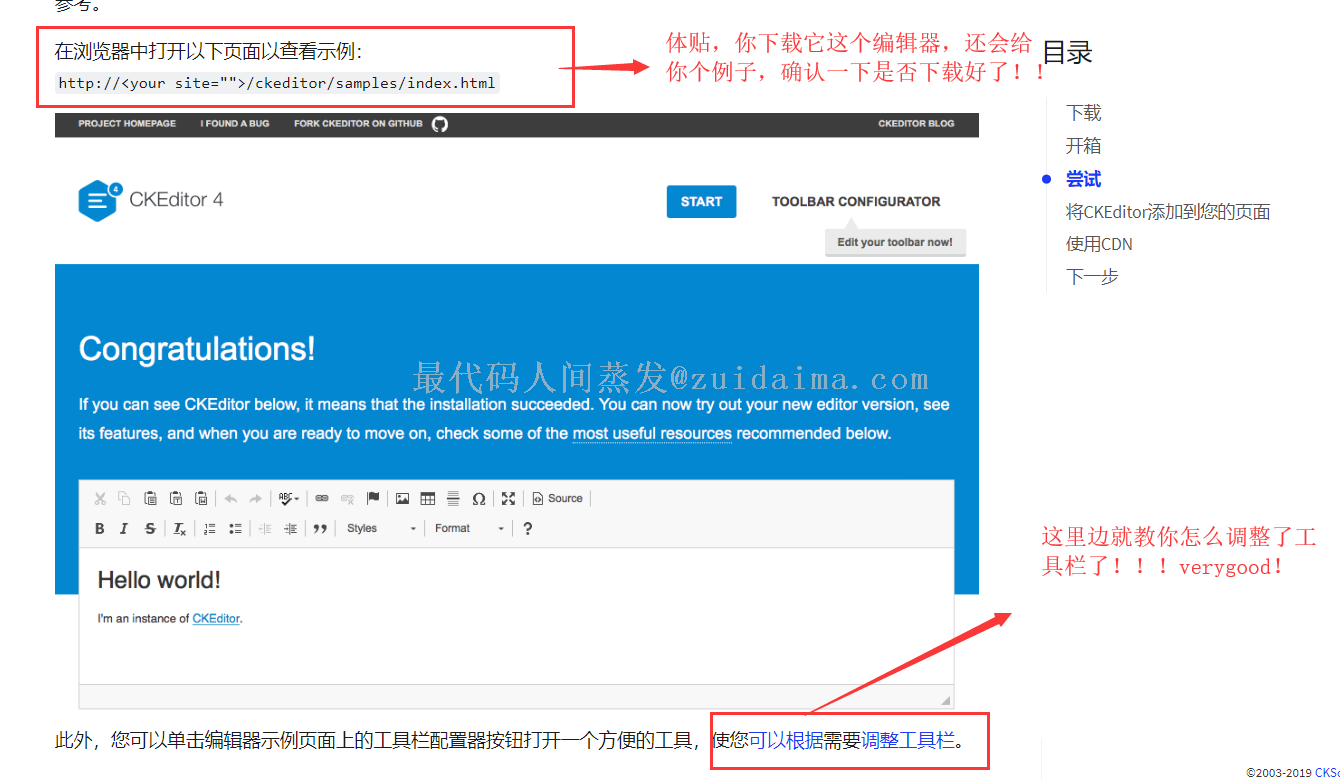This screenshot has width=1340, height=781.
Task: Click the Cut icon in editor toolbar
Action: pos(100,498)
